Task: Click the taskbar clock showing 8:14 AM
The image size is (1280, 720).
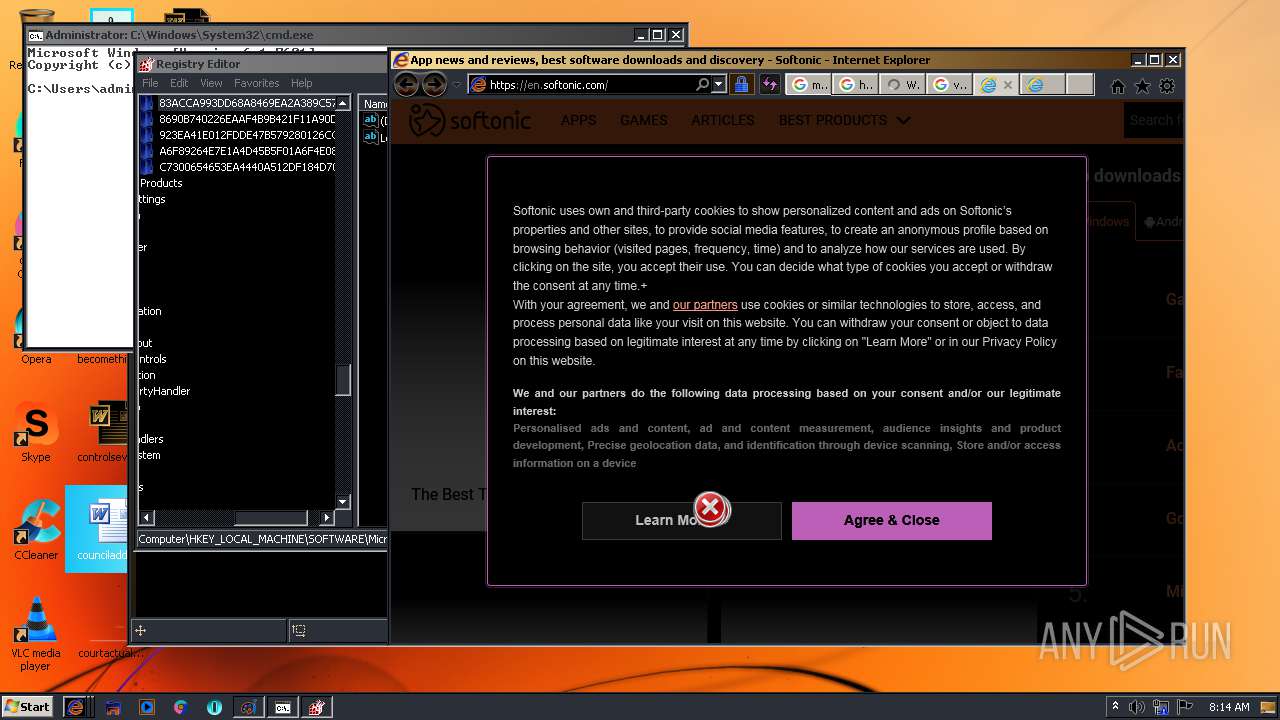Action: pos(1229,707)
